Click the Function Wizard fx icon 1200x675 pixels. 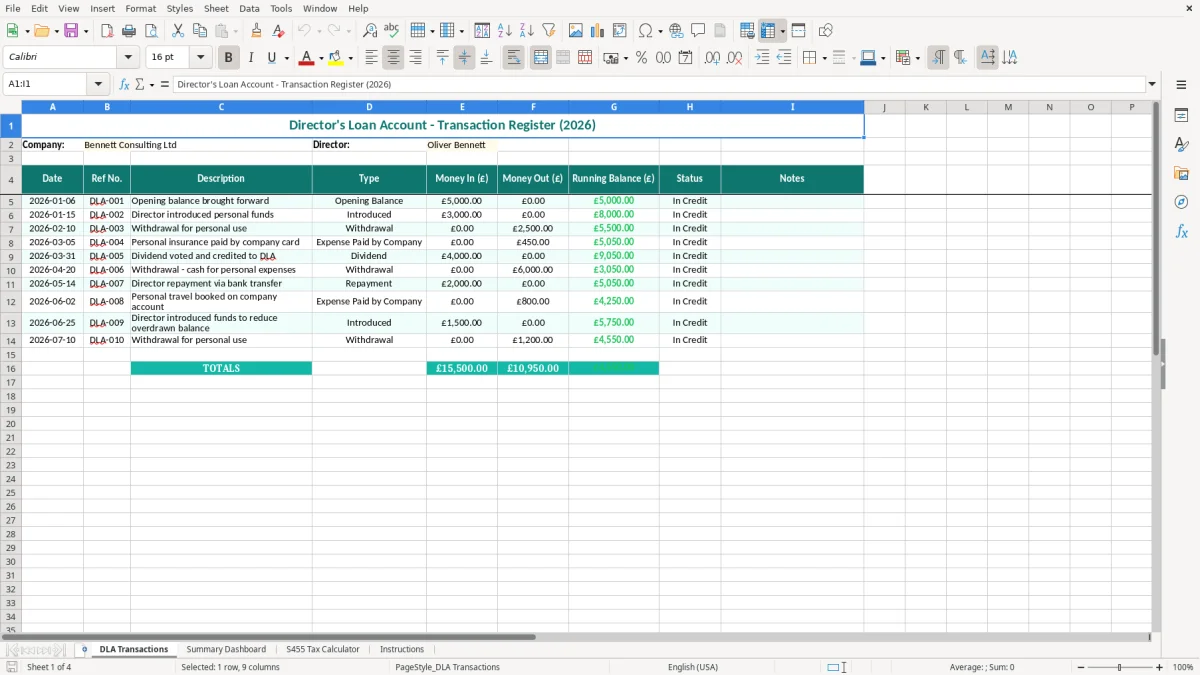pos(124,84)
